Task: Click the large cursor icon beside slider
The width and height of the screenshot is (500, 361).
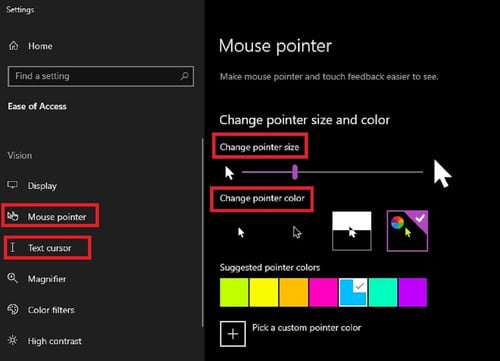Action: 442,174
